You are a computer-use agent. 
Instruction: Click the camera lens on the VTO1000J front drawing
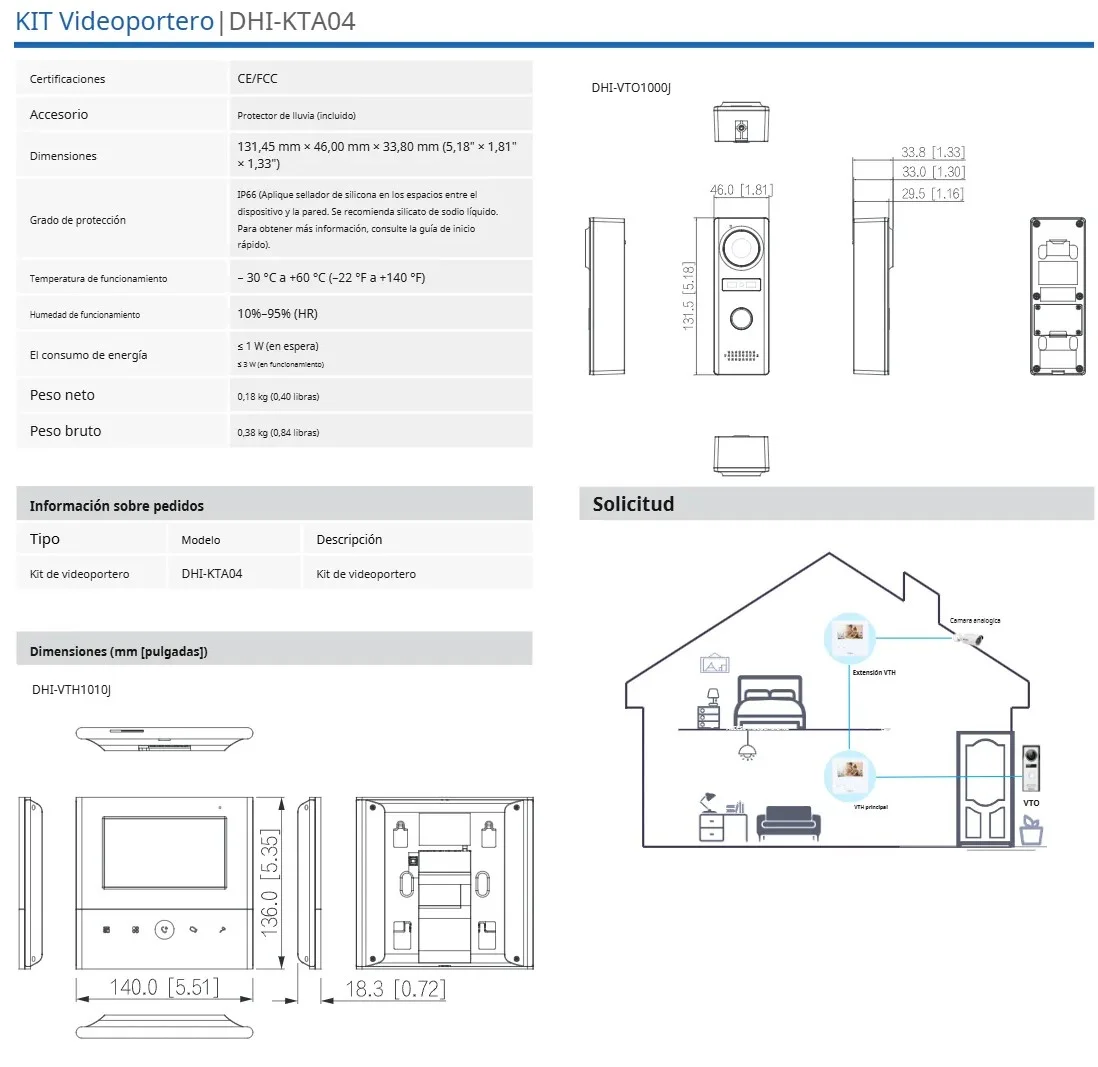pos(741,248)
